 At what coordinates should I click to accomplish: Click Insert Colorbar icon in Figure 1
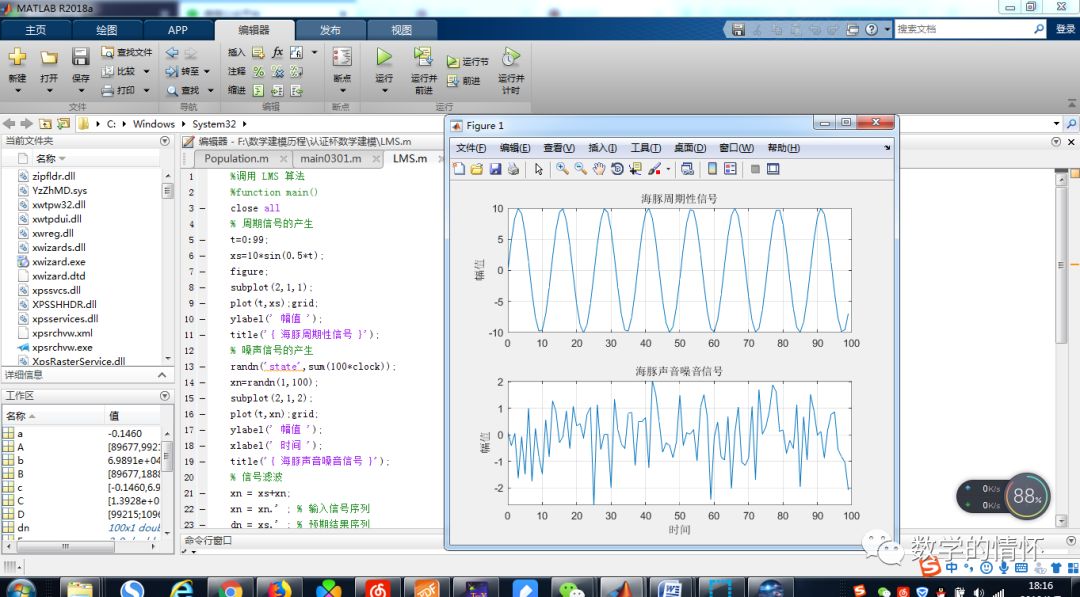tap(712, 169)
